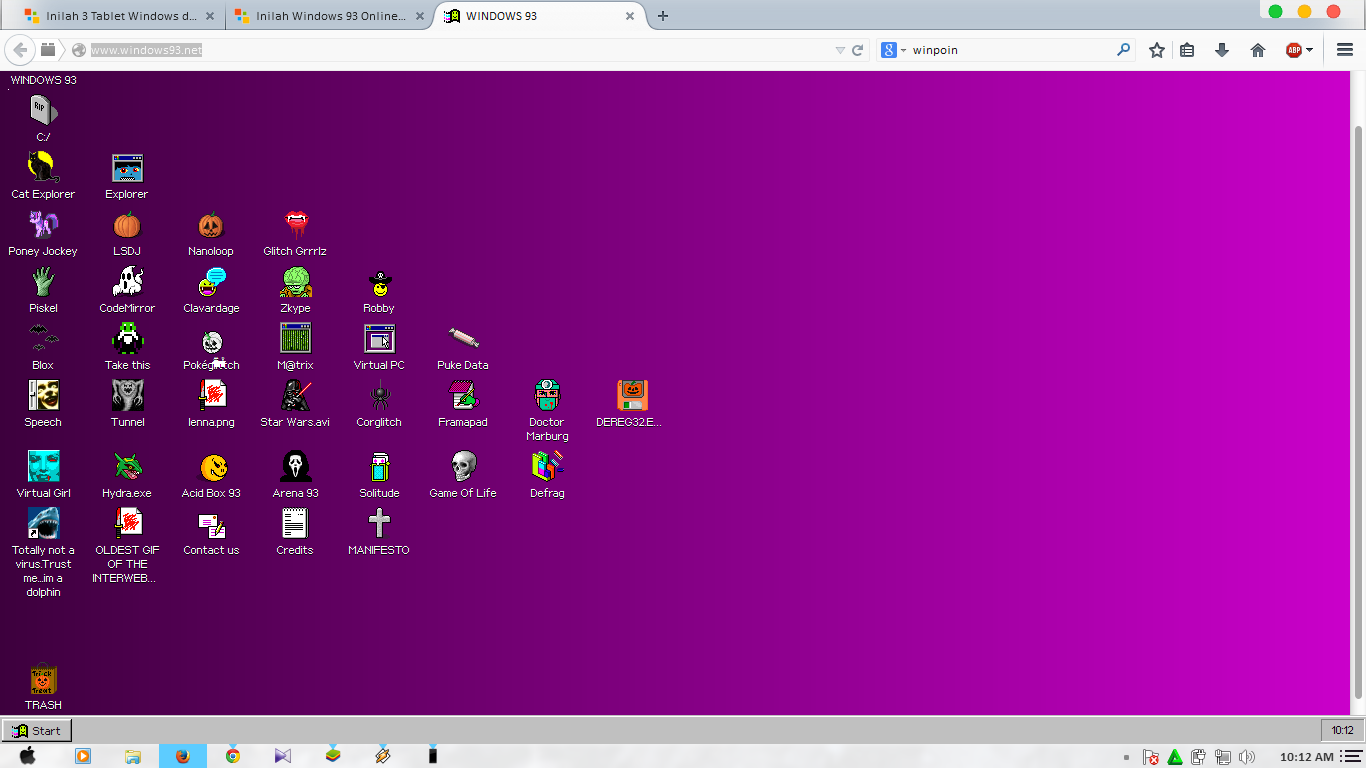1366x768 pixels.
Task: Open the M@trix icon
Action: [x=295, y=338]
